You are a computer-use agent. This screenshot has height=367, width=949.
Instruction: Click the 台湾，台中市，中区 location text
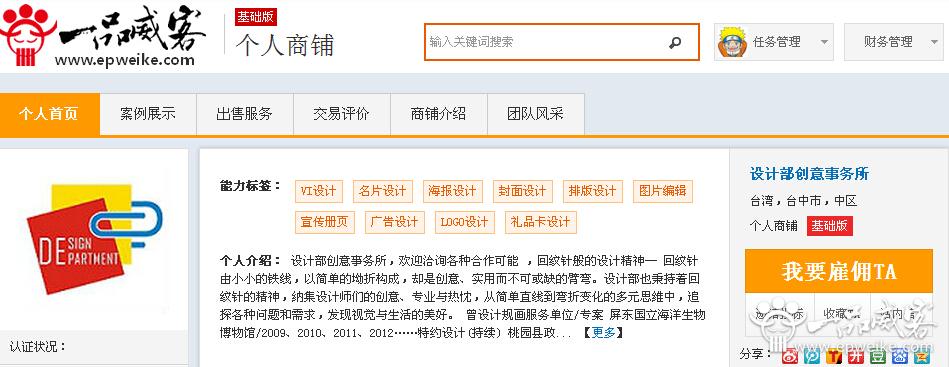(803, 201)
